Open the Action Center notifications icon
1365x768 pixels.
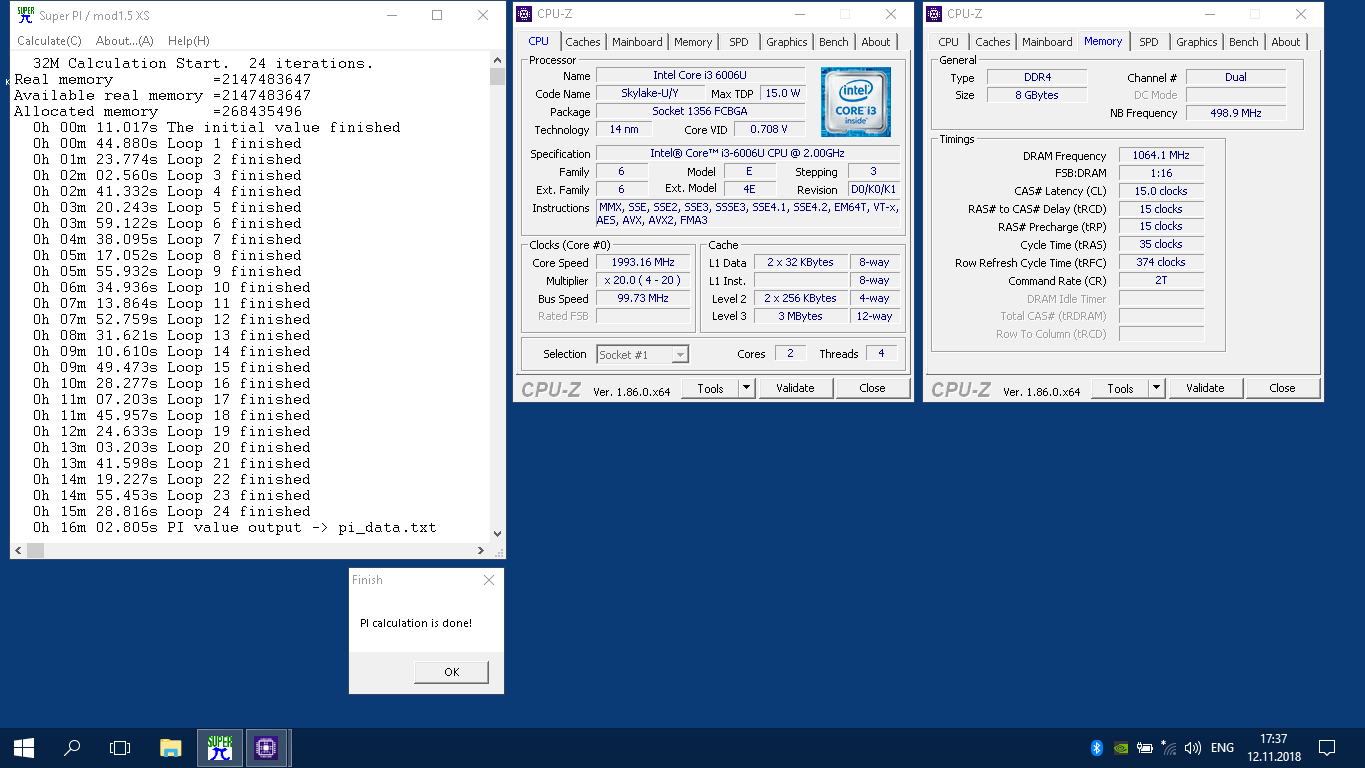1327,747
